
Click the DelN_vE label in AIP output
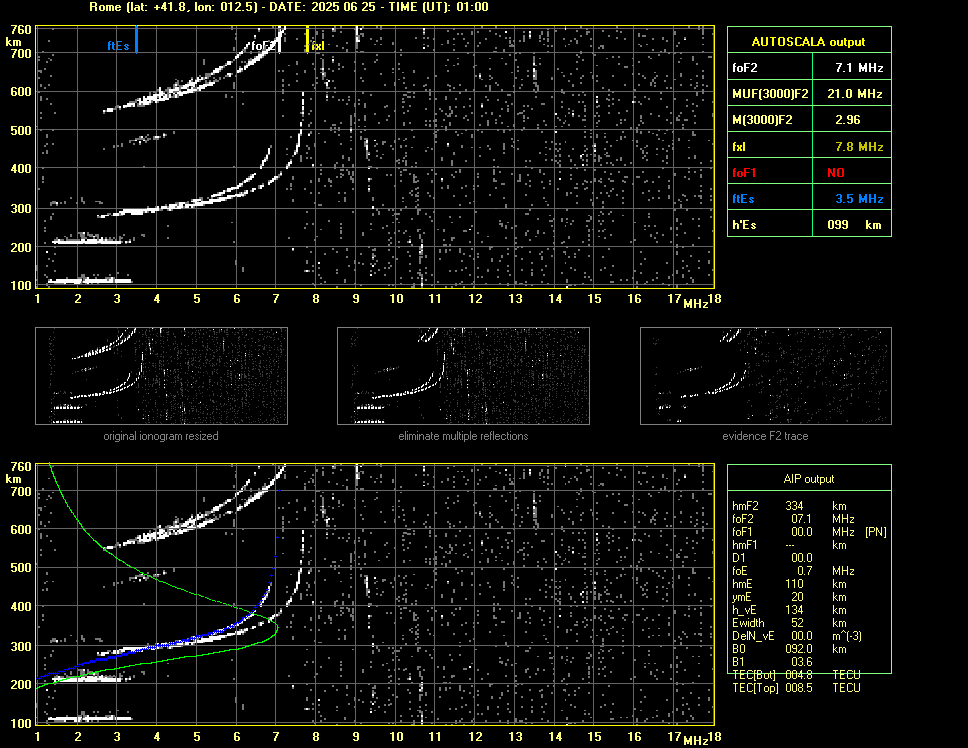pos(753,636)
